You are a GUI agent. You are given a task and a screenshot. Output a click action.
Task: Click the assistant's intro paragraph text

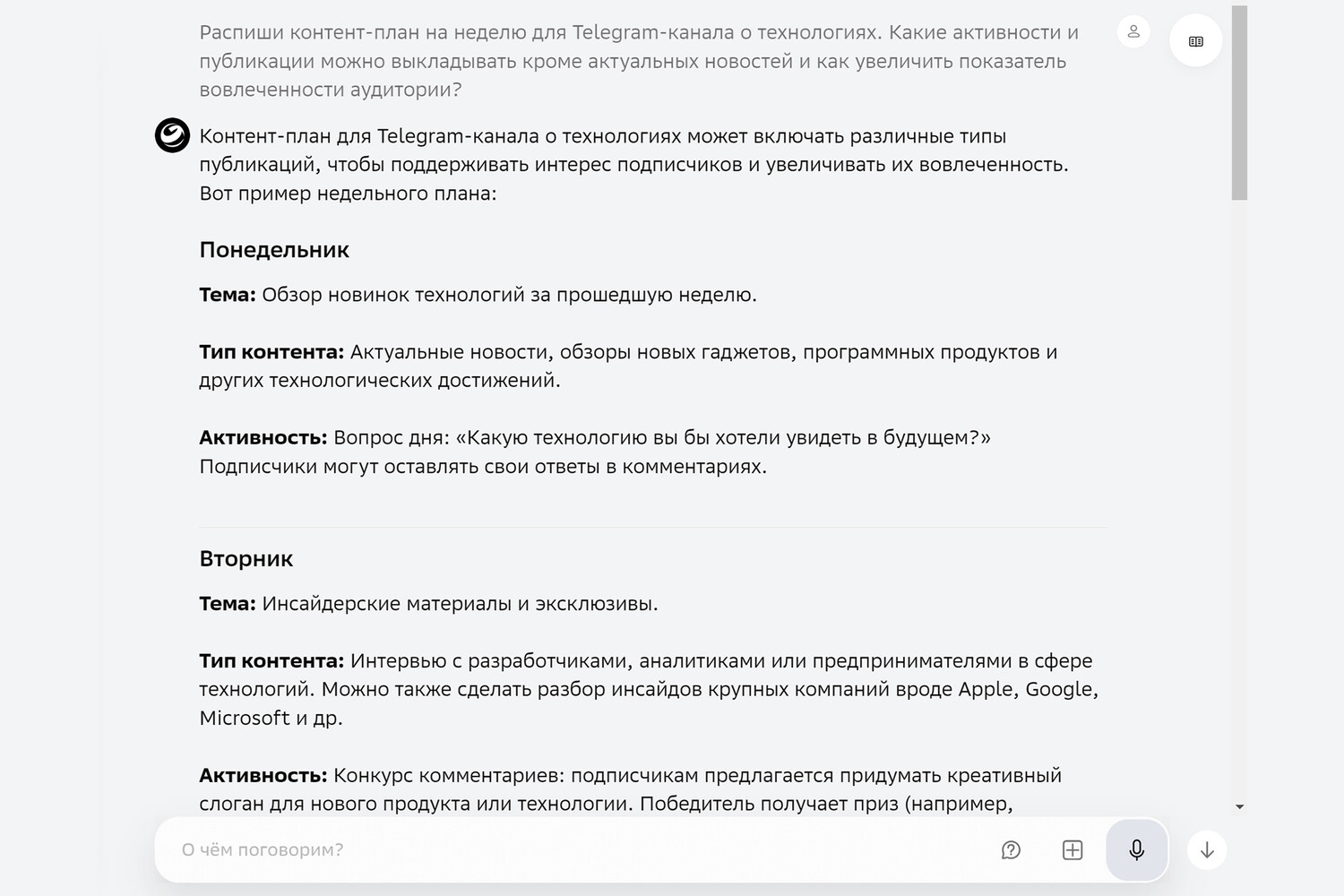point(633,165)
